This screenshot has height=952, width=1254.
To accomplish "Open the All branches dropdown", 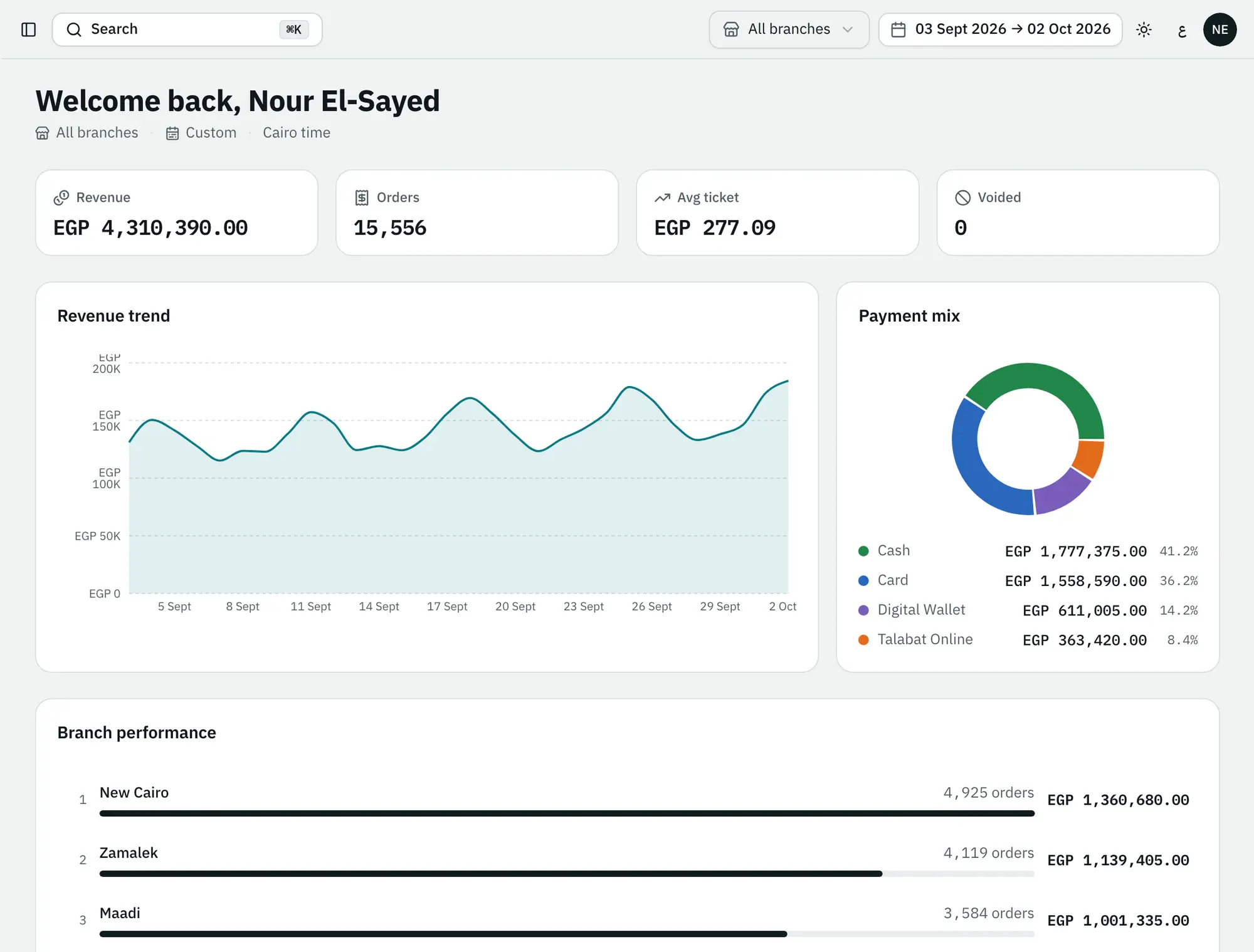I will click(x=789, y=29).
